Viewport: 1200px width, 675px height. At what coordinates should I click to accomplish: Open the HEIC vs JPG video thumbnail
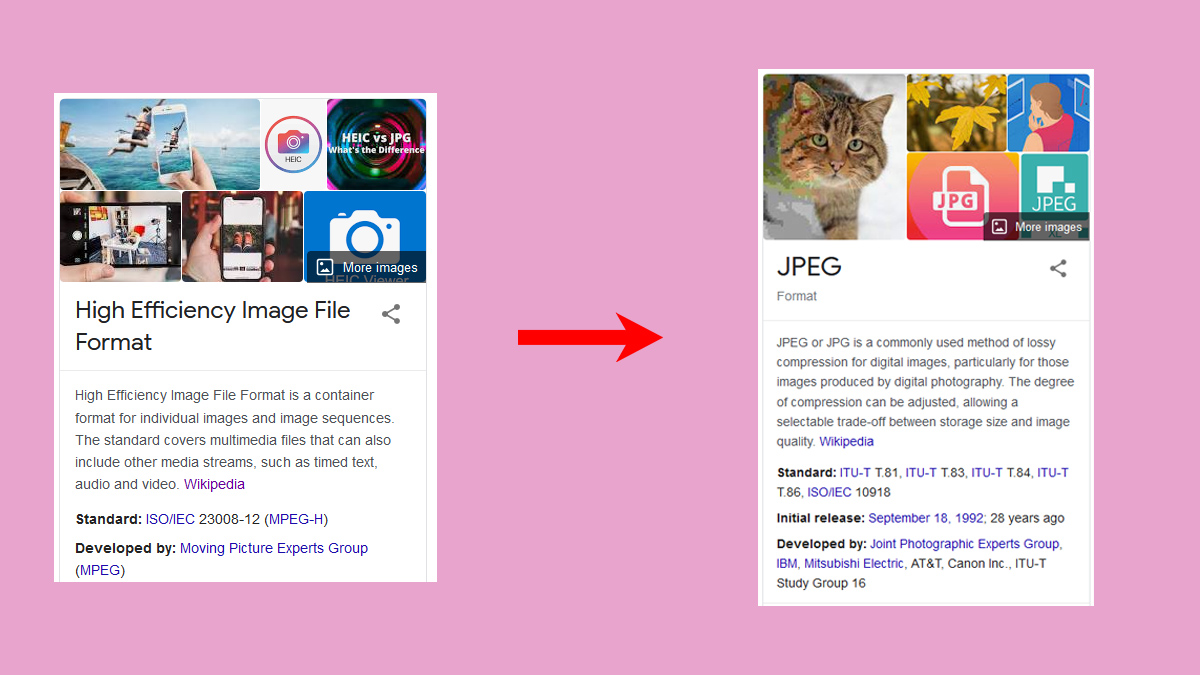[376, 143]
